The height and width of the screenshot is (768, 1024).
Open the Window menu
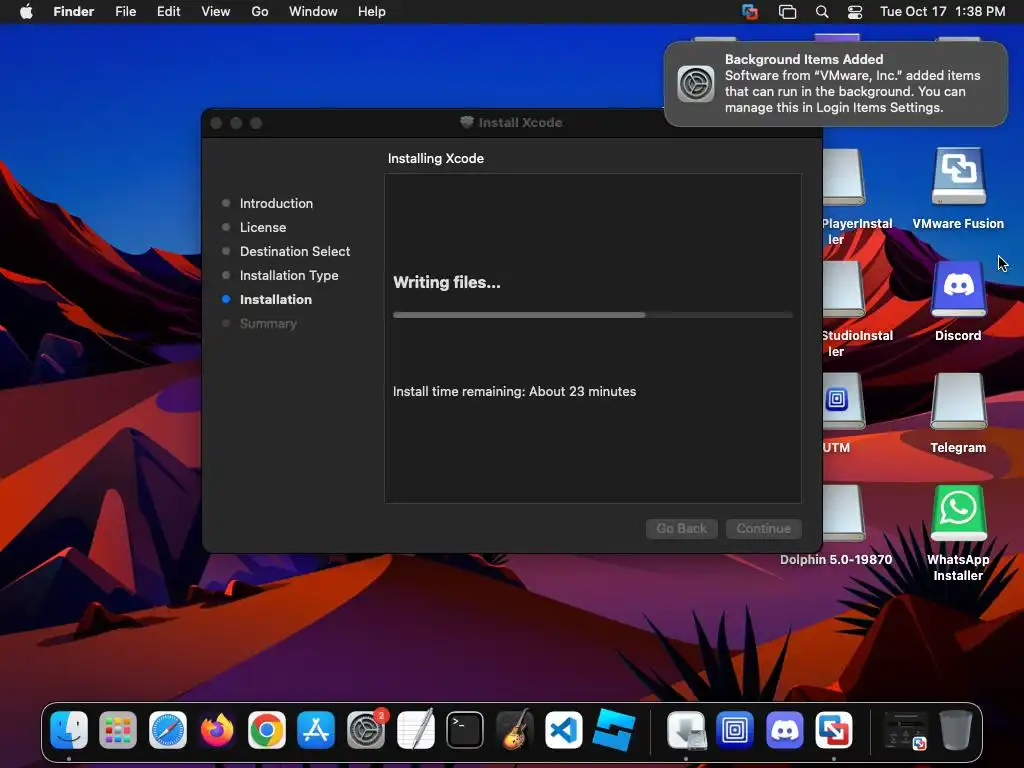pos(313,12)
